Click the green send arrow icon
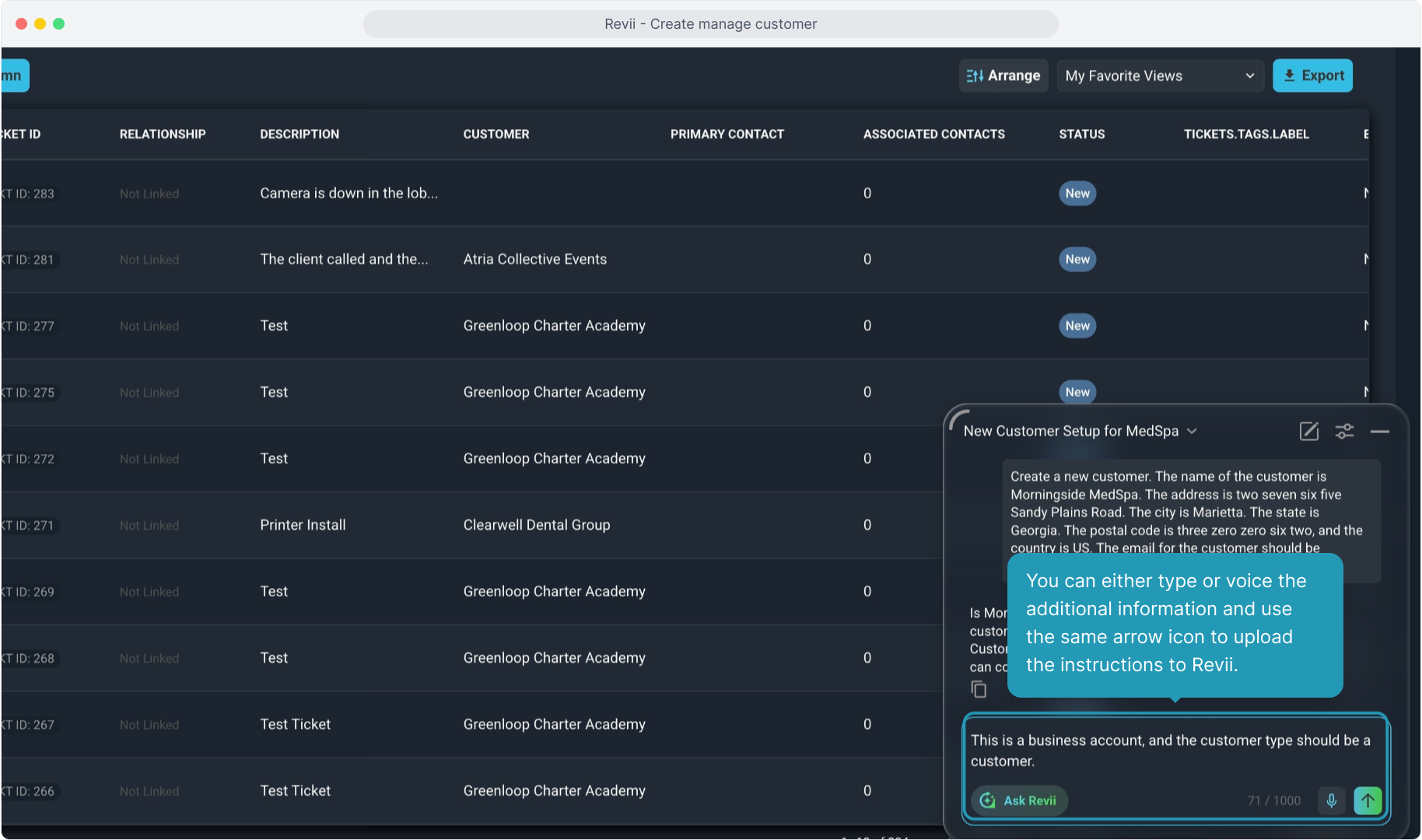This screenshot has width=1422, height=840. tap(1368, 800)
